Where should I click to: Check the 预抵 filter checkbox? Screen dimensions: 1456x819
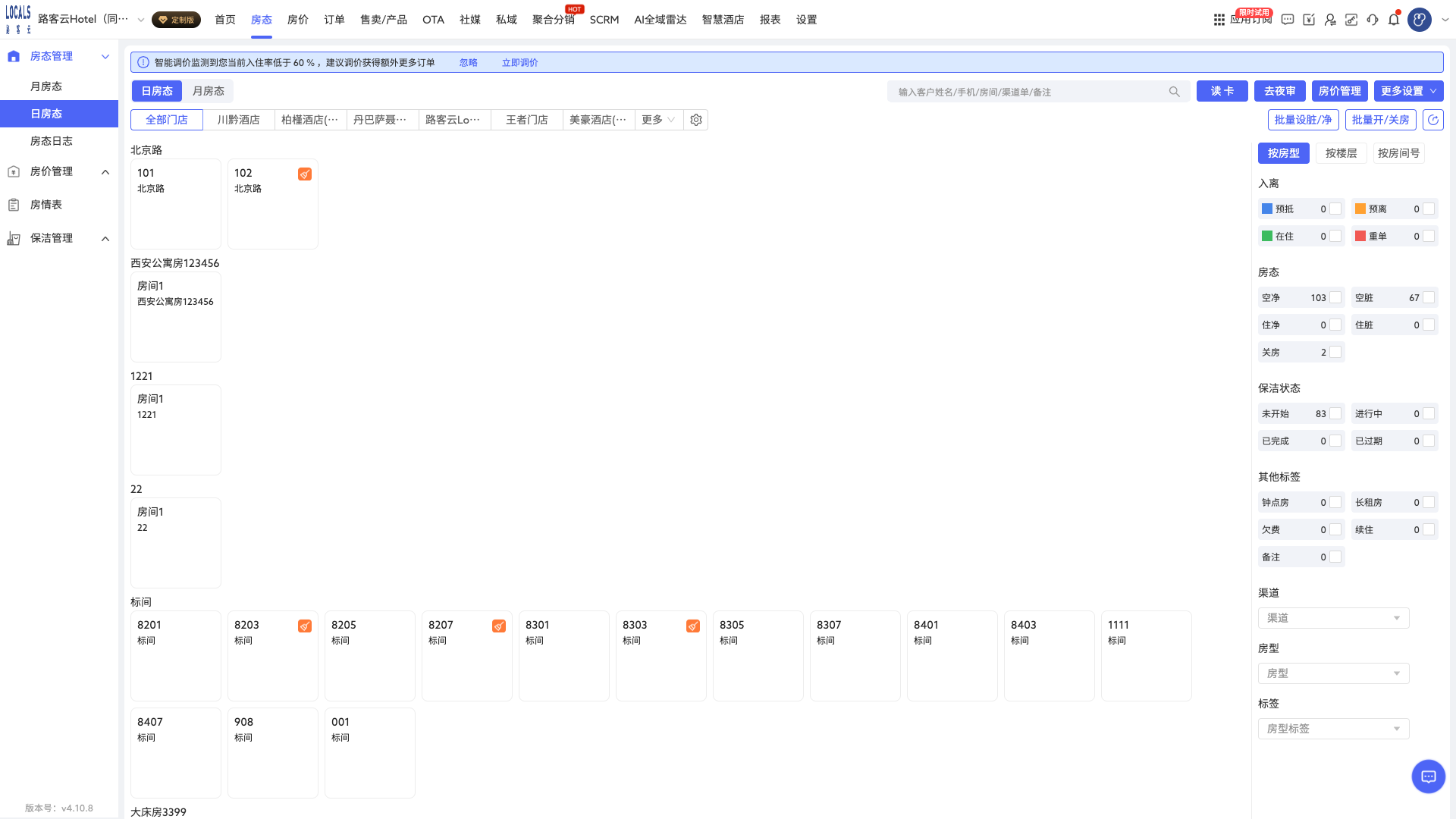1335,209
